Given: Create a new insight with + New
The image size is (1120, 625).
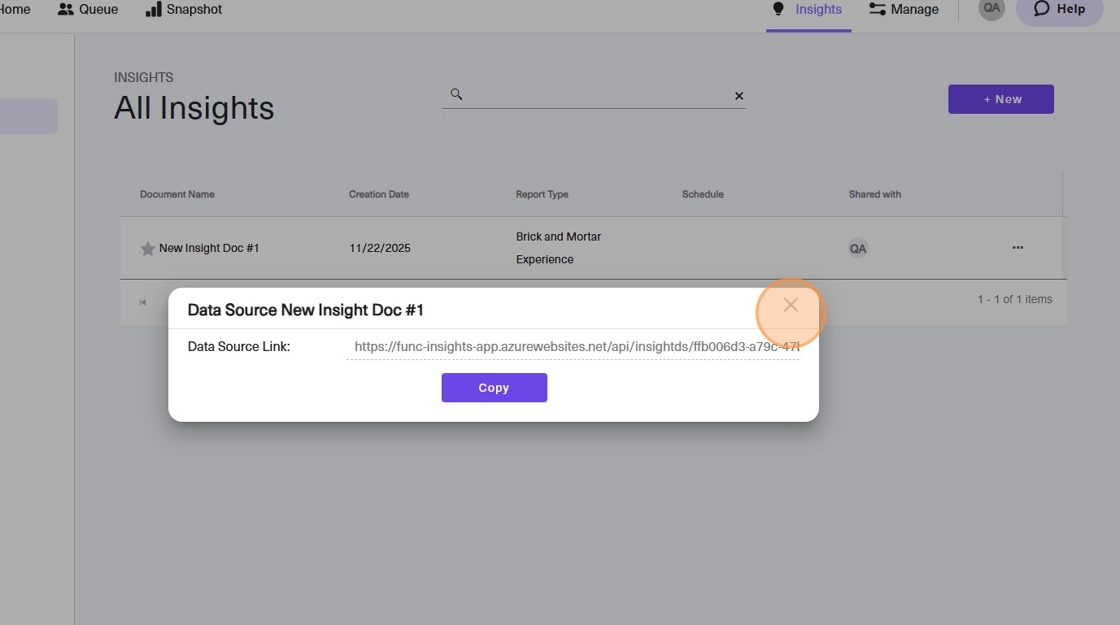Looking at the screenshot, I should coord(1001,99).
